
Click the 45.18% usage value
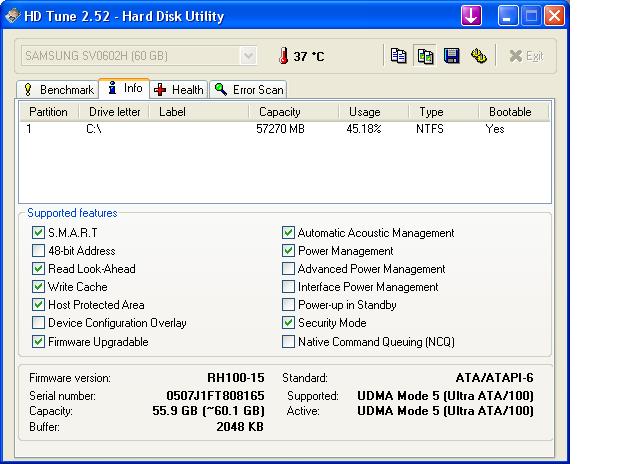point(364,129)
